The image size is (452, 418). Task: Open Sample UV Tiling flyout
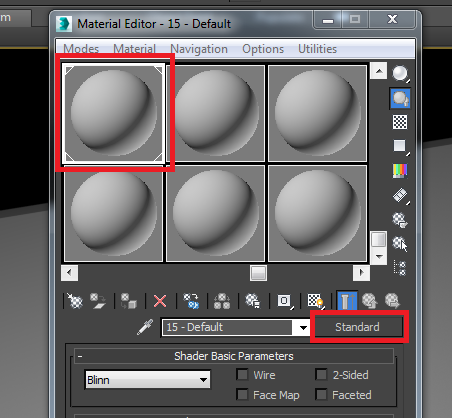tap(400, 146)
